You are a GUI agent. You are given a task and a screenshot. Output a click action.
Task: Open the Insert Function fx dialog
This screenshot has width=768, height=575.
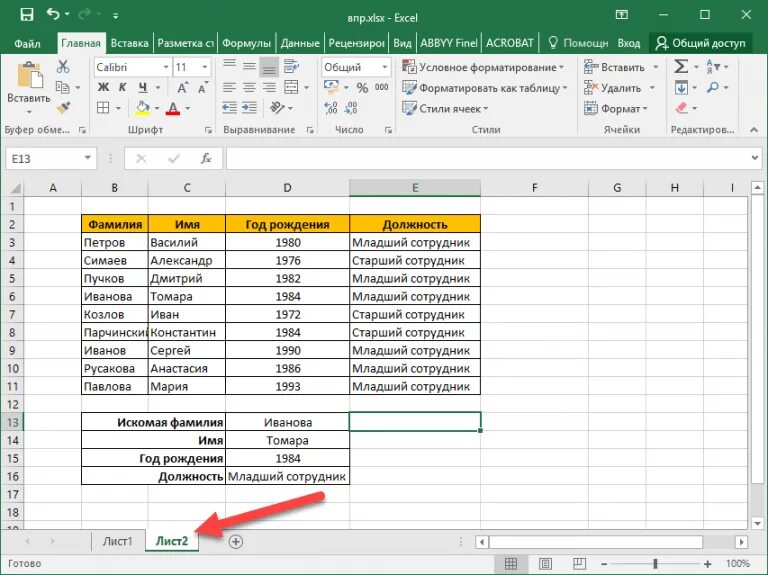pos(206,158)
